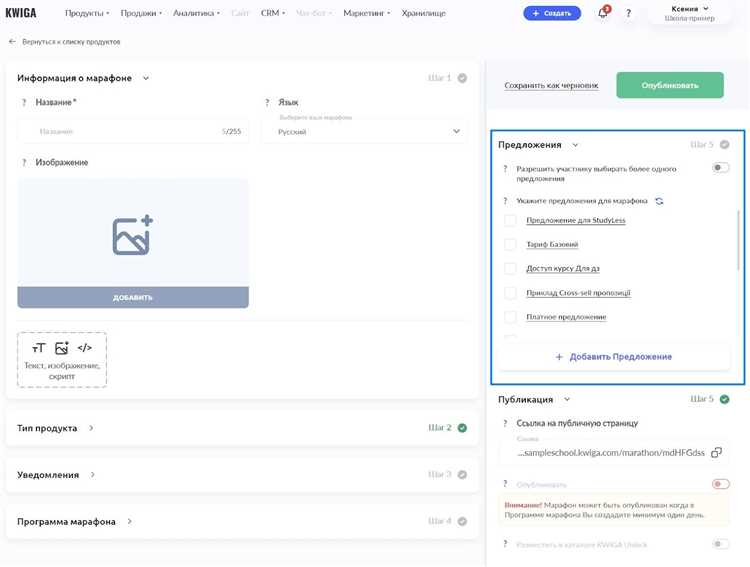Open Платное предложение offer link
Image resolution: width=750 pixels, height=567 pixels.
[566, 317]
